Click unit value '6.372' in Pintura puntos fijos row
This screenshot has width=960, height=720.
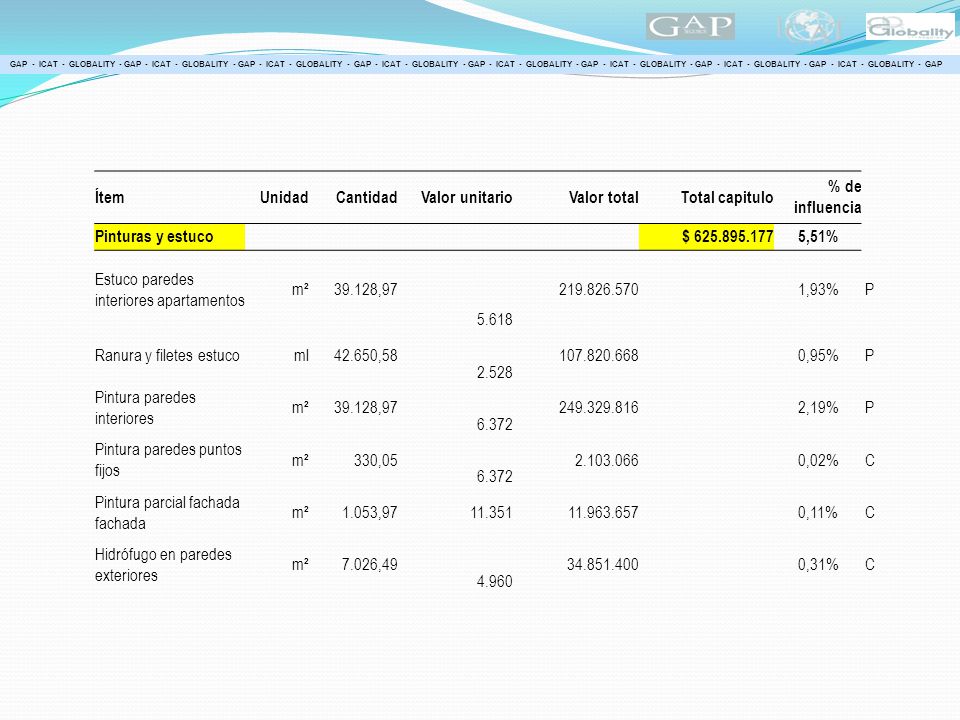(x=495, y=477)
